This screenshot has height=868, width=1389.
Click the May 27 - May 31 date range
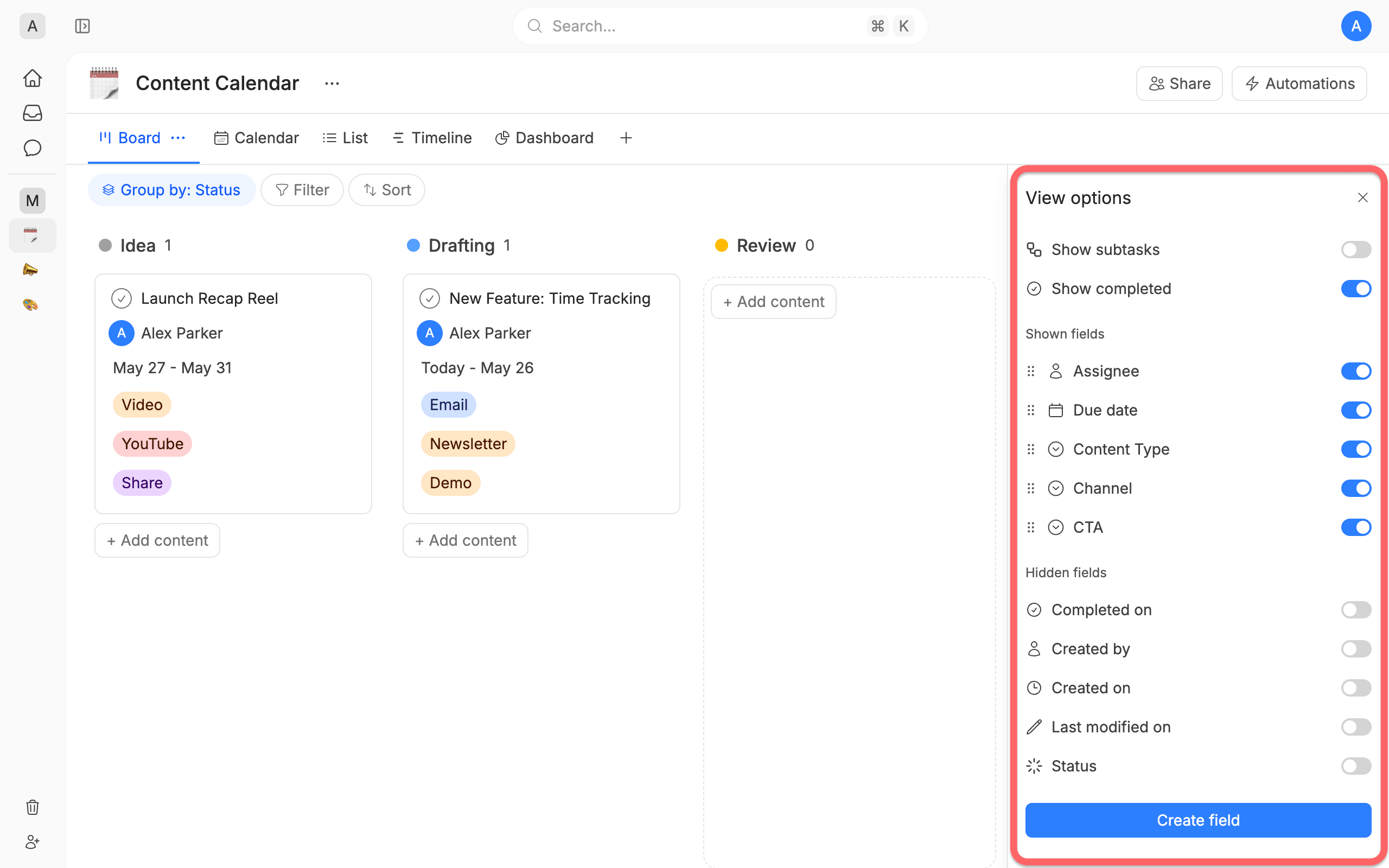pos(172,368)
